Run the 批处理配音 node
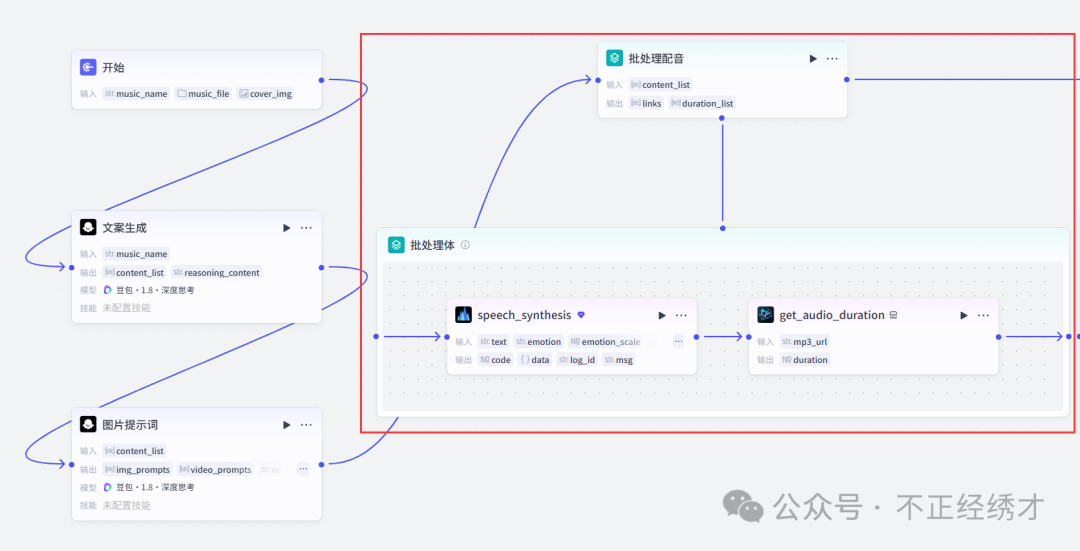The height and width of the screenshot is (551, 1080). pos(813,59)
